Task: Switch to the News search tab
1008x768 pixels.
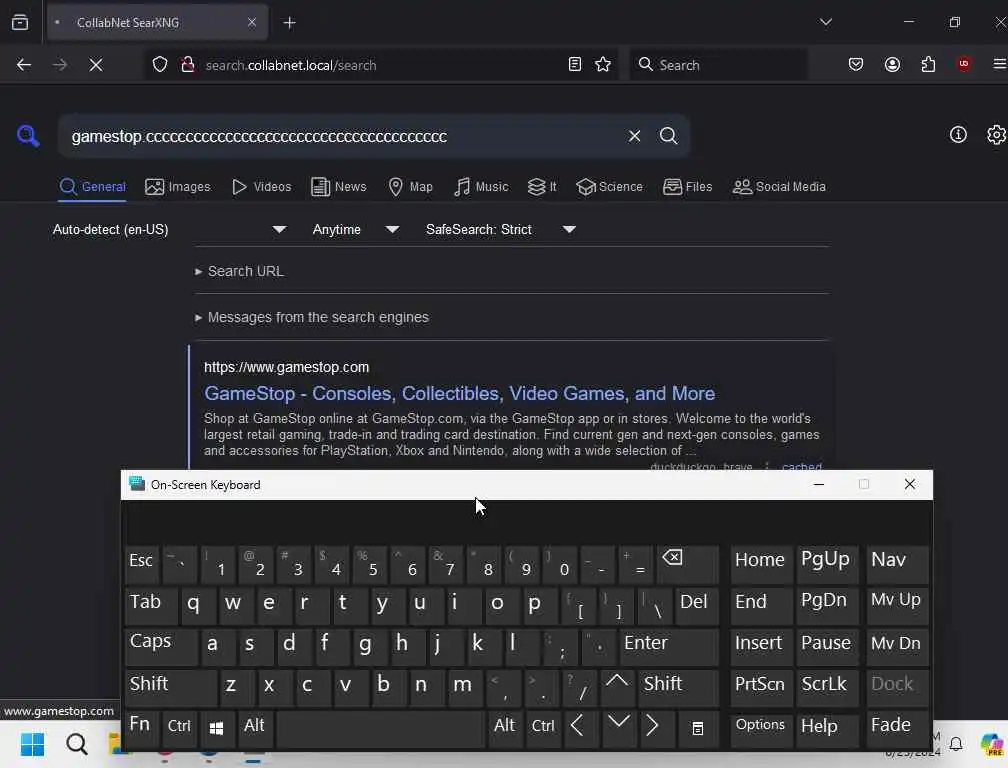Action: 338,187
